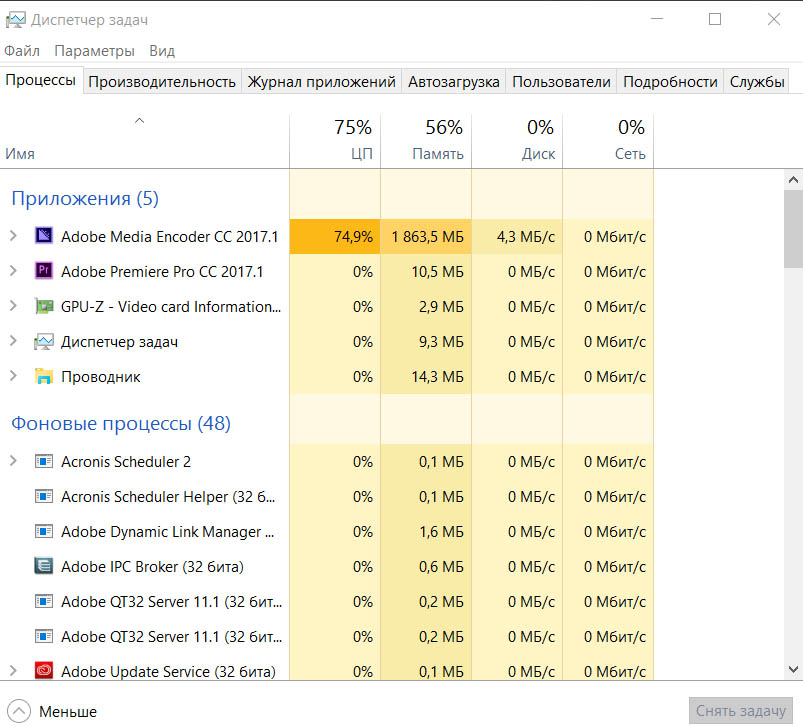Click the scrollbar up arrow

[793, 180]
